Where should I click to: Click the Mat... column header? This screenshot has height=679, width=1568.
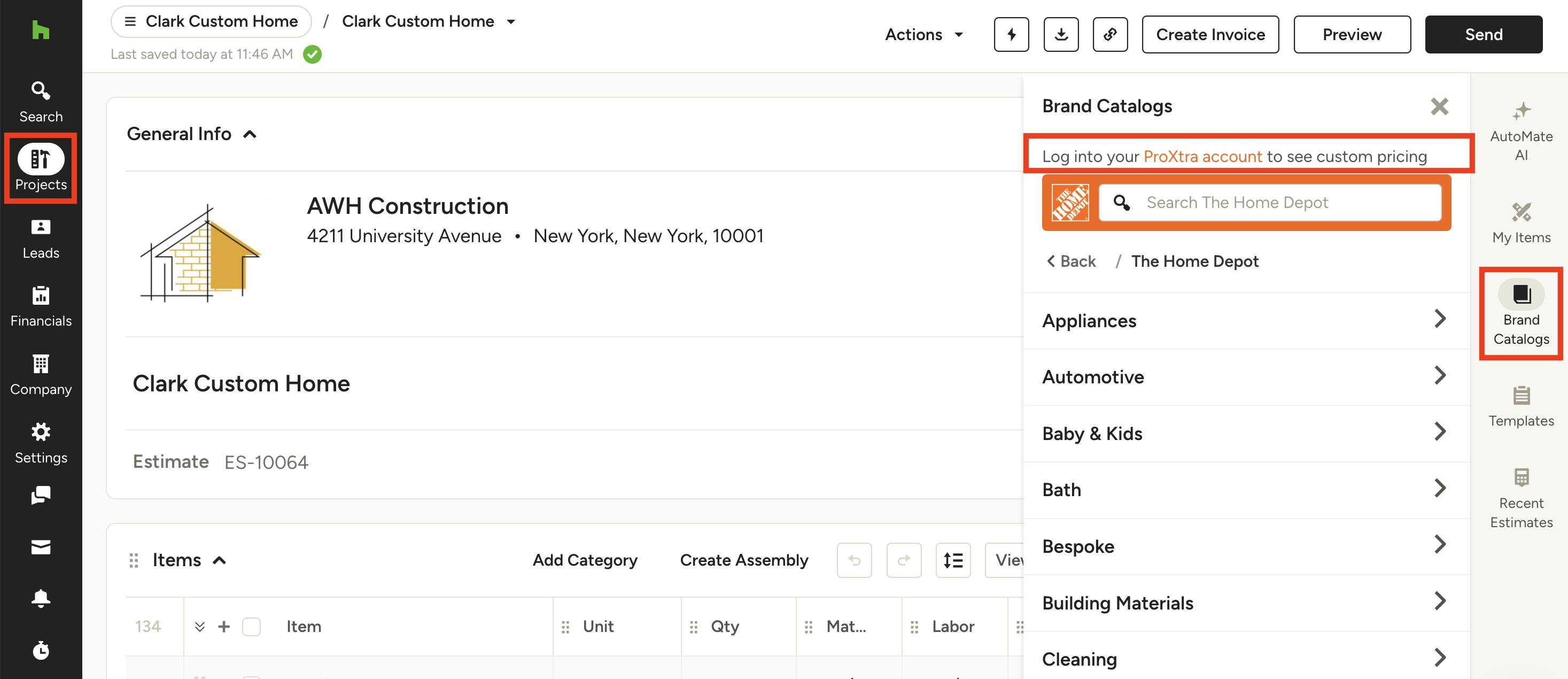pos(846,627)
